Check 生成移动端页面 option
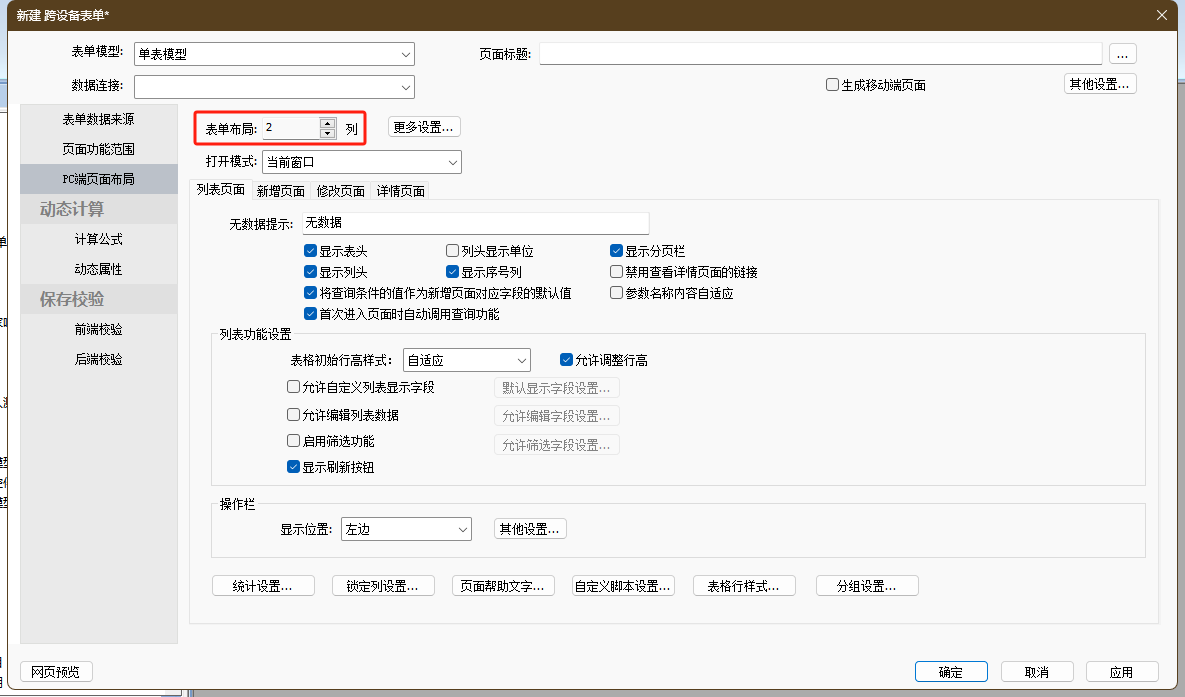1185x697 pixels. point(832,85)
